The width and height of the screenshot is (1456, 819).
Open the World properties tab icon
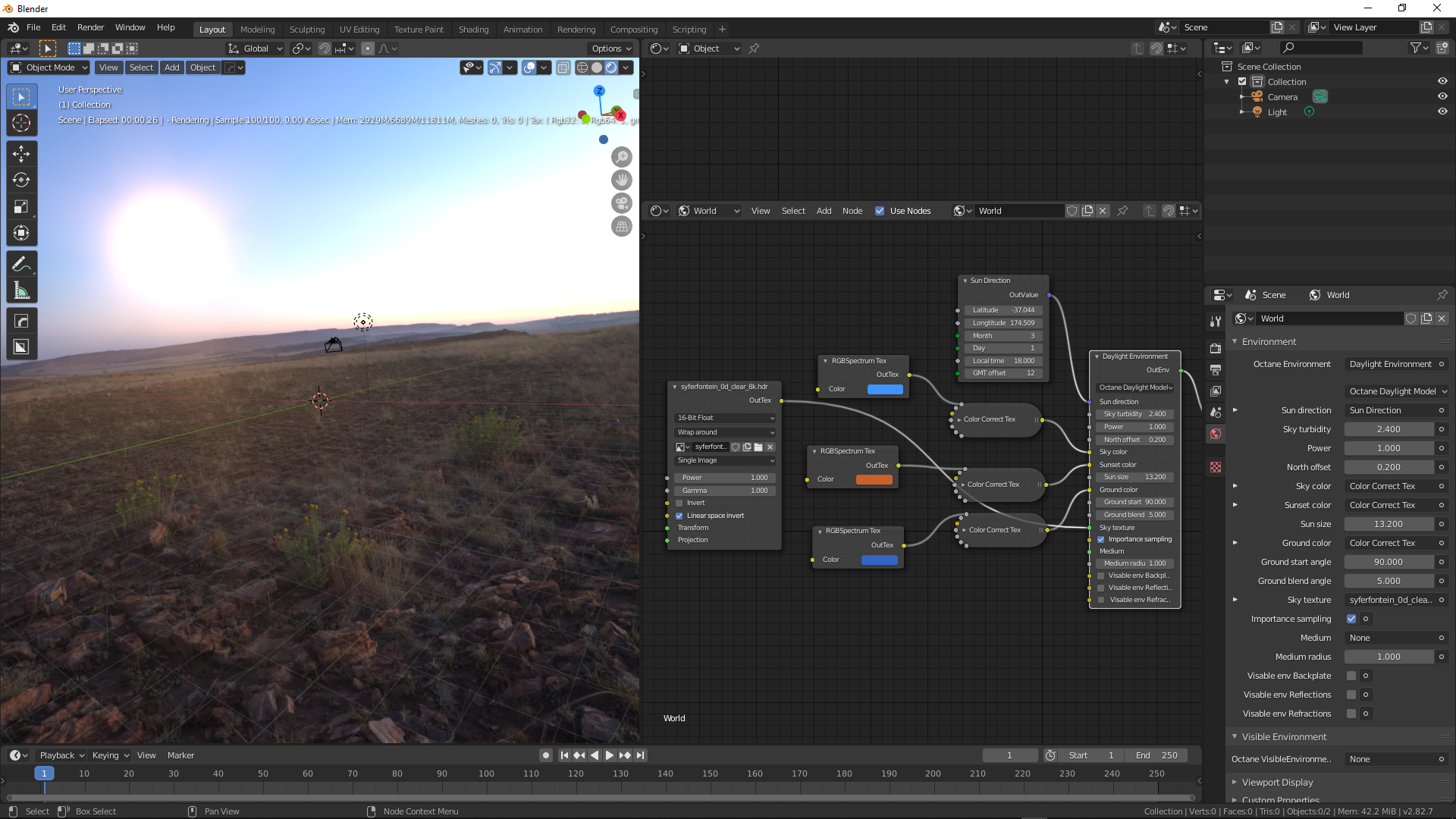[x=1216, y=434]
